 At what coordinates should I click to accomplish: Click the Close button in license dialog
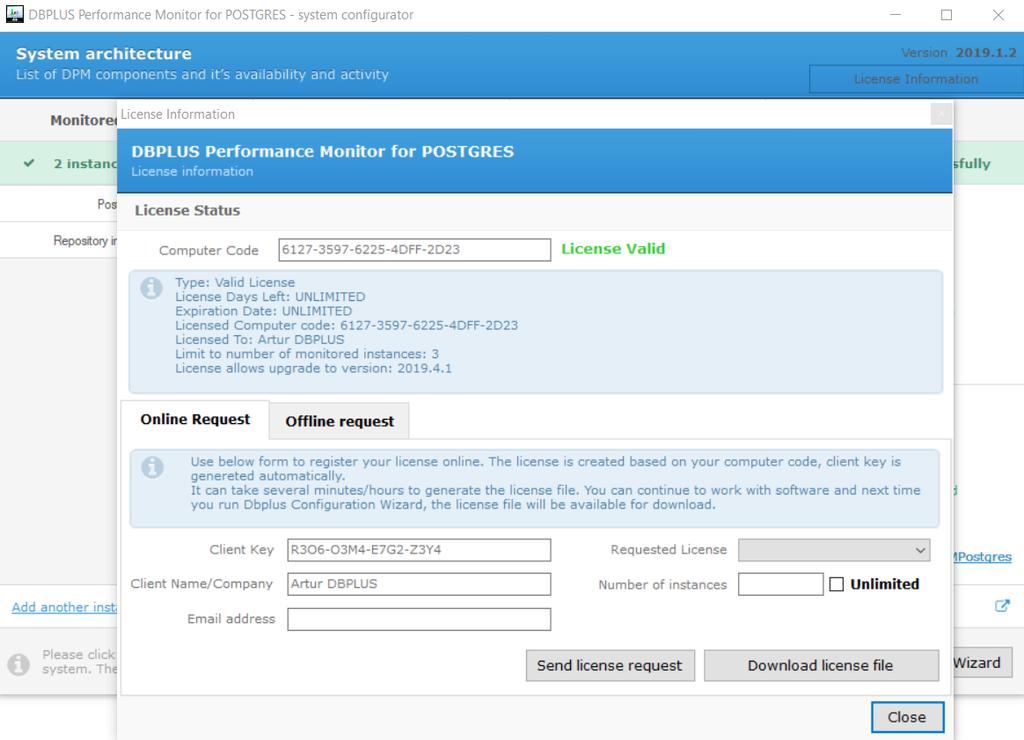click(x=907, y=717)
